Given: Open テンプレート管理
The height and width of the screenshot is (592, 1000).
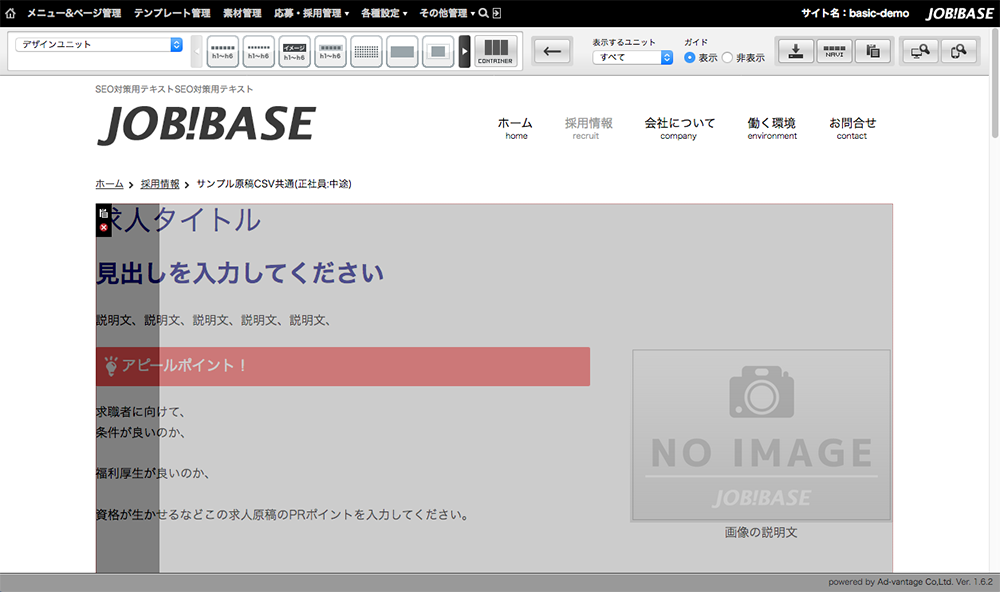Looking at the screenshot, I should (x=172, y=13).
